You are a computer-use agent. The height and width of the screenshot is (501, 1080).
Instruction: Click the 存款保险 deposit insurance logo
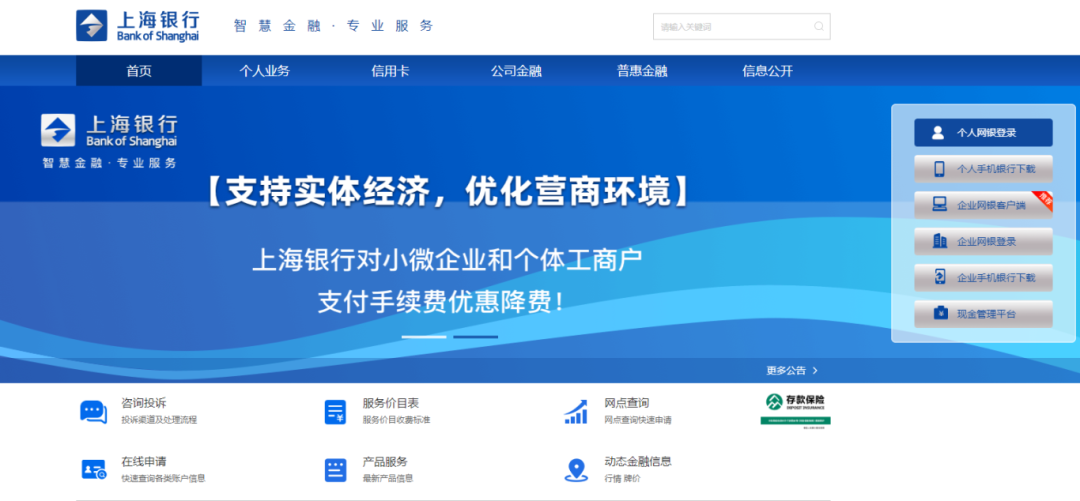click(796, 411)
